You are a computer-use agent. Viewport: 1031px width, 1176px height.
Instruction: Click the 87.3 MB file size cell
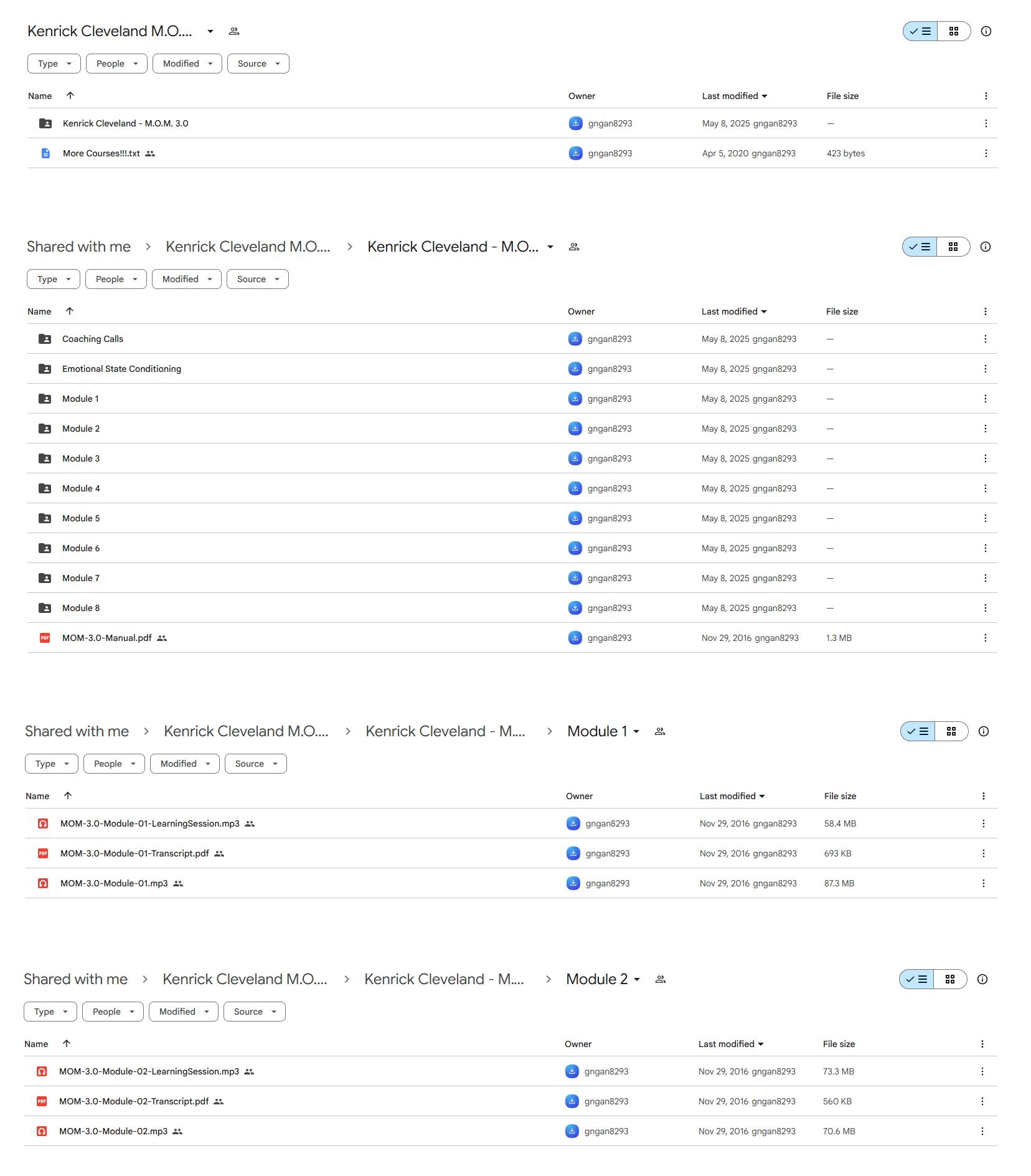tap(839, 883)
